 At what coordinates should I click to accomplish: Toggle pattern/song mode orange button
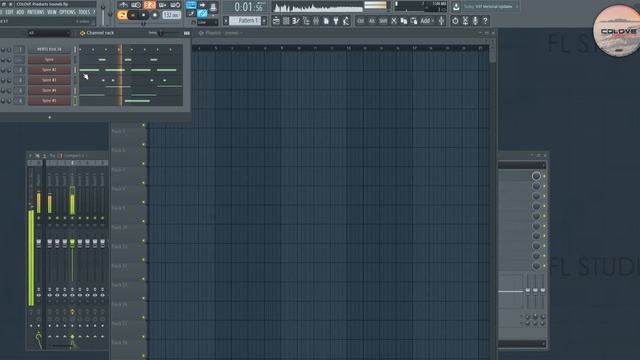click(x=122, y=15)
